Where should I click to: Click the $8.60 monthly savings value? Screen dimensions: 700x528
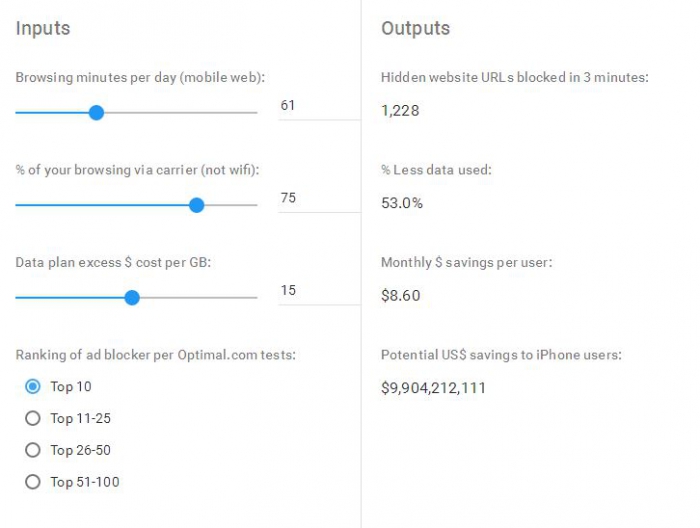[x=401, y=295]
